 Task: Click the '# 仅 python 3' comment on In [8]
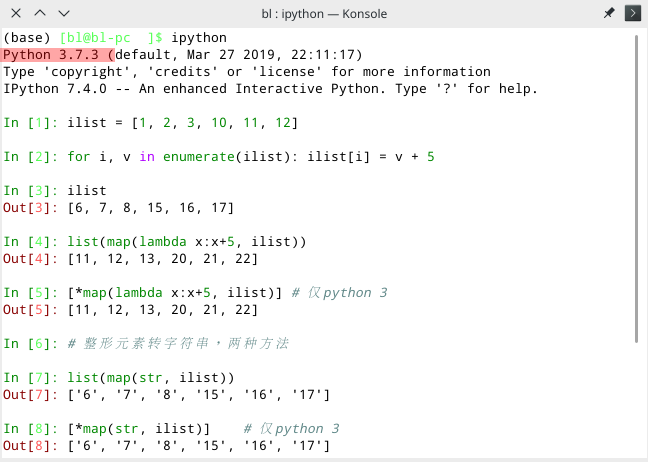point(292,429)
